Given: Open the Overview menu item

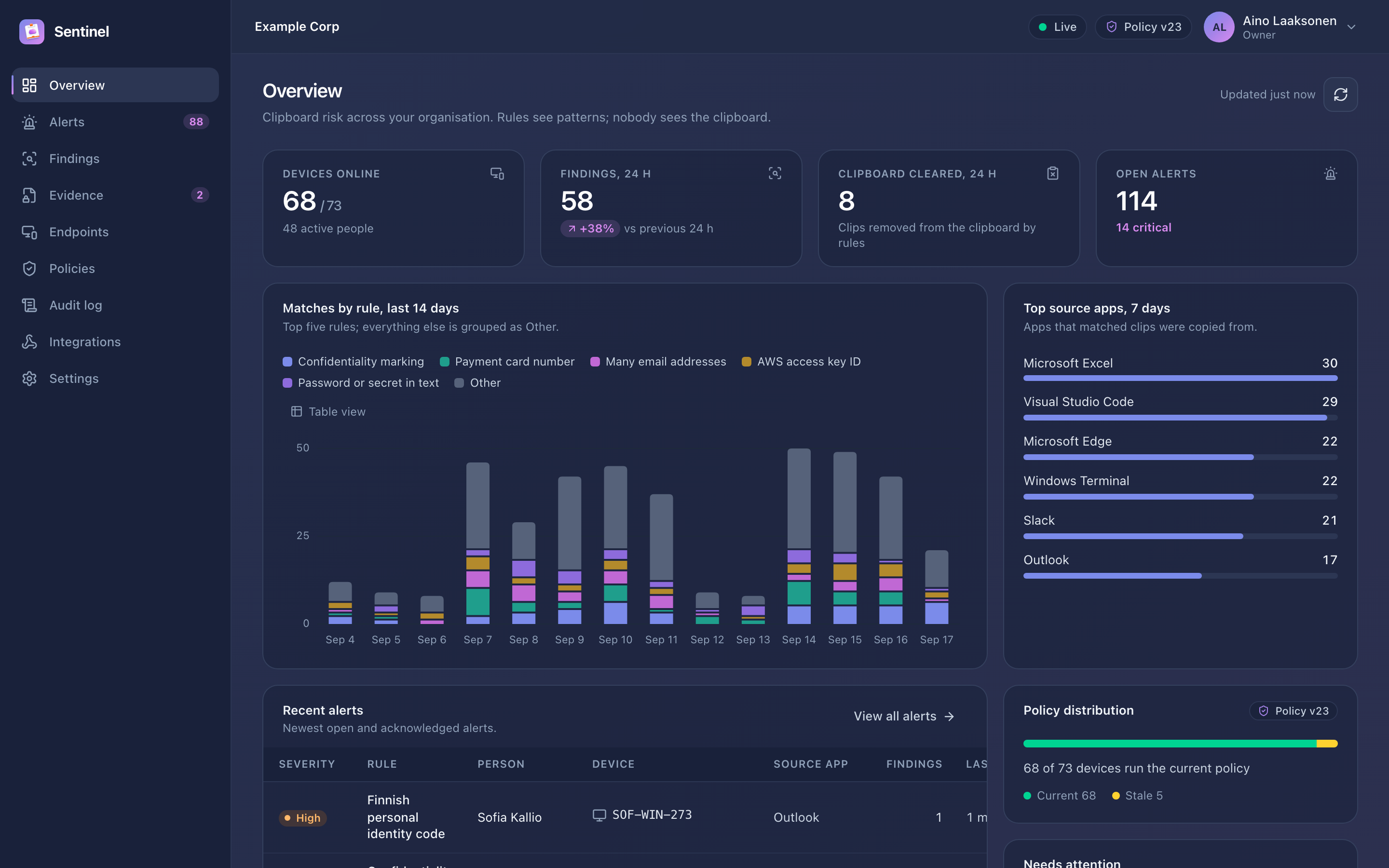Looking at the screenshot, I should coord(115,85).
